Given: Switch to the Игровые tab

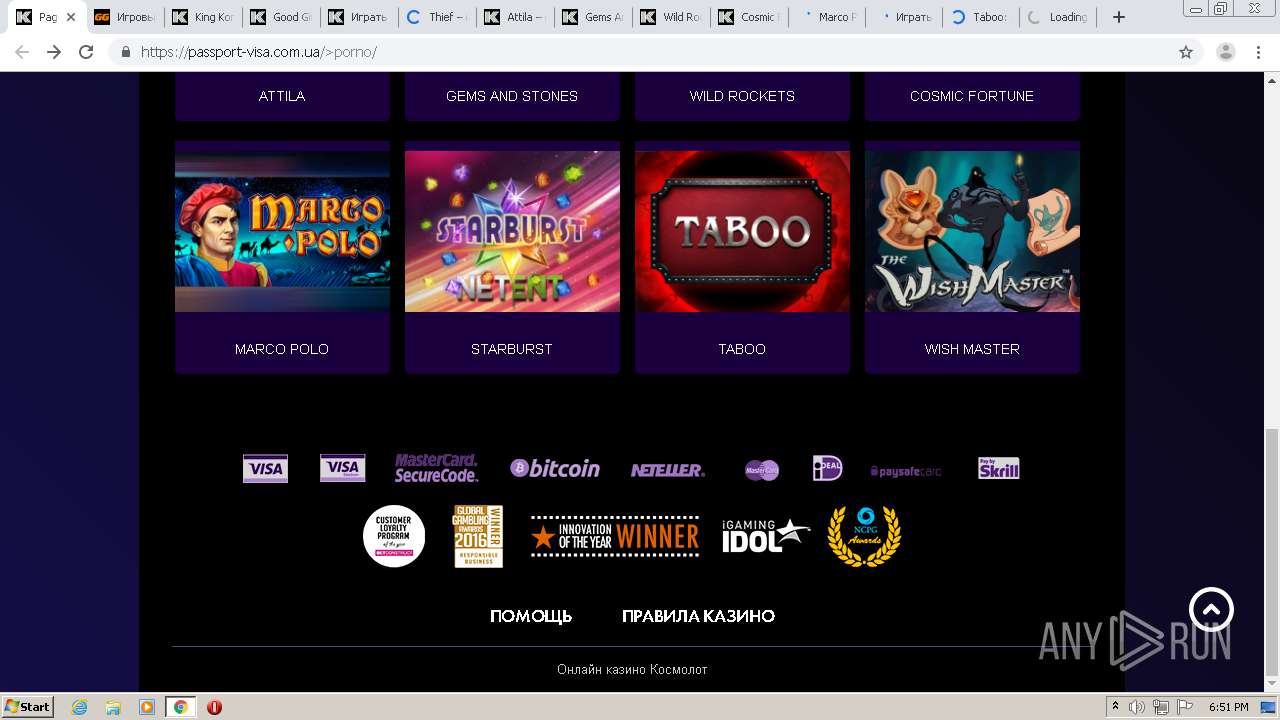Looking at the screenshot, I should point(124,17).
